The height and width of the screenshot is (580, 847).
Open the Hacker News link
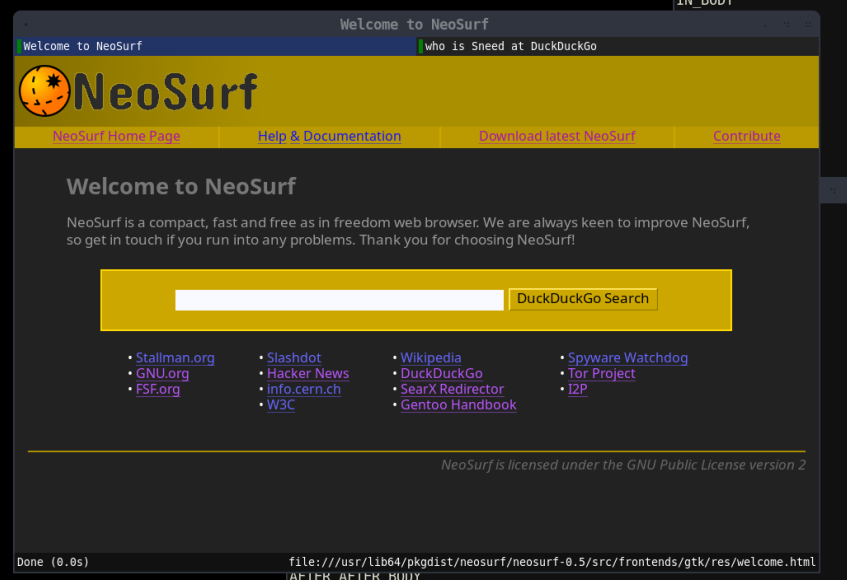(308, 373)
